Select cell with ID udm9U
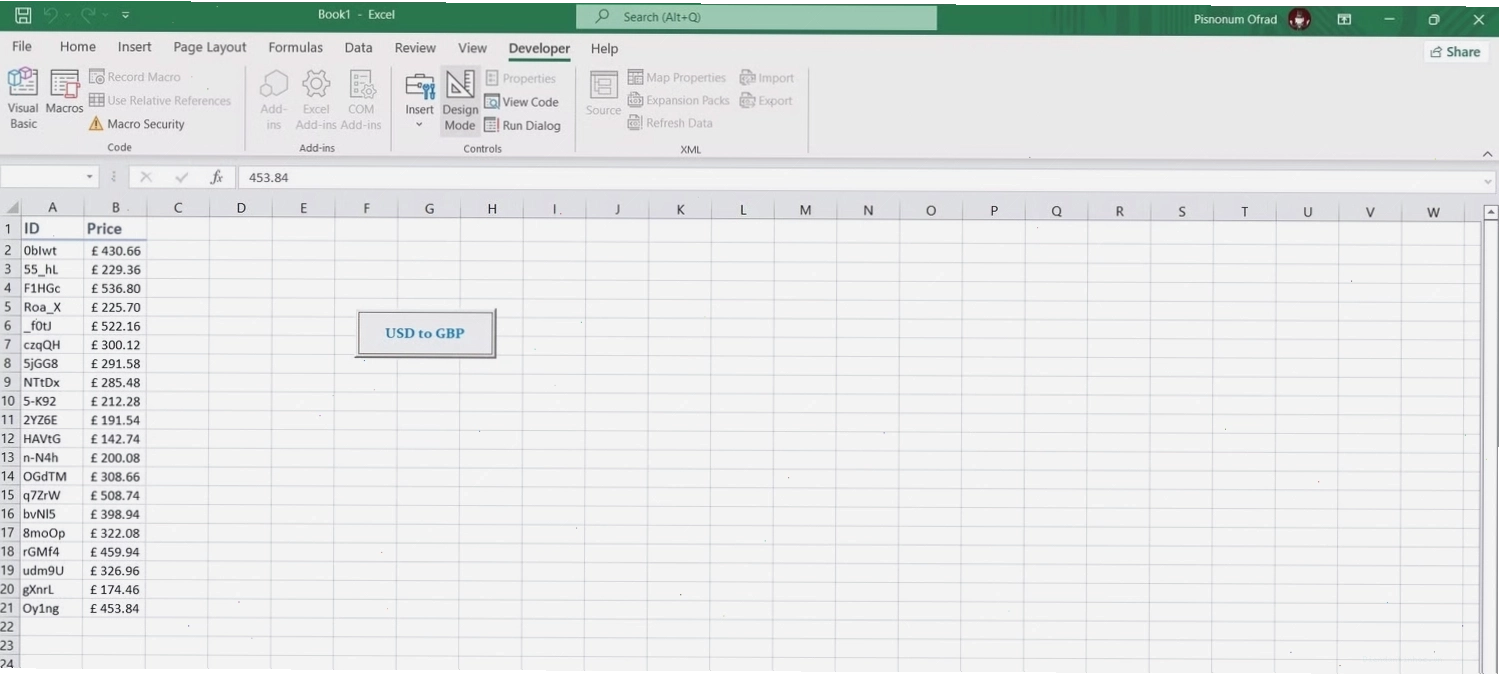This screenshot has height=676, width=1499. click(x=52, y=571)
